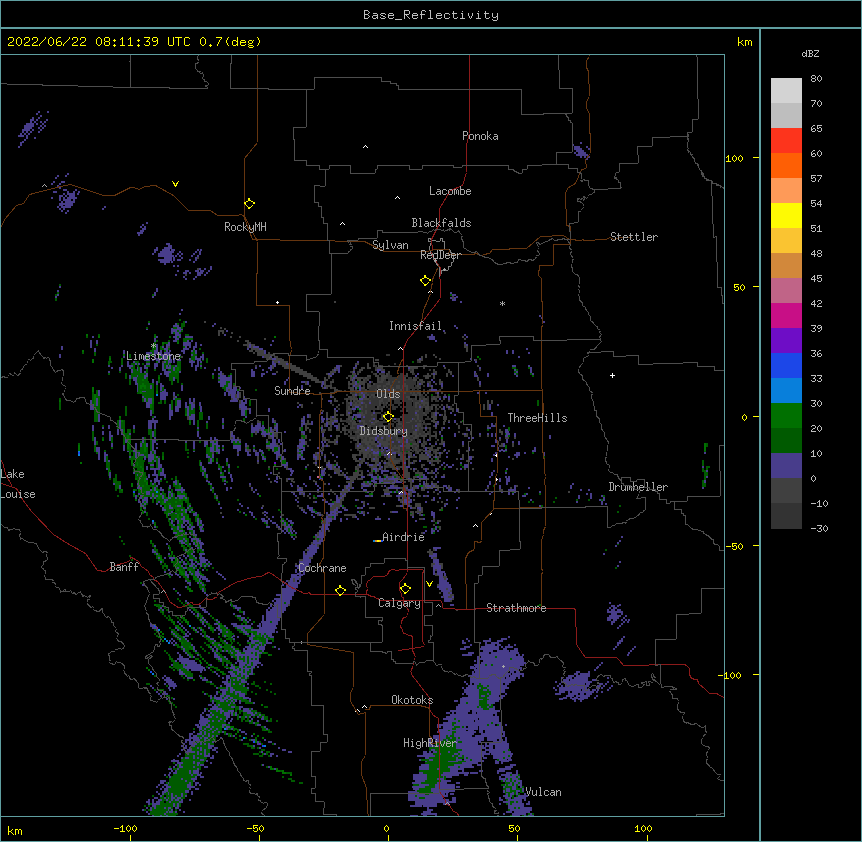The width and height of the screenshot is (862, 842).
Task: Click the white plus marker north of Drumheller
Action: click(x=612, y=375)
